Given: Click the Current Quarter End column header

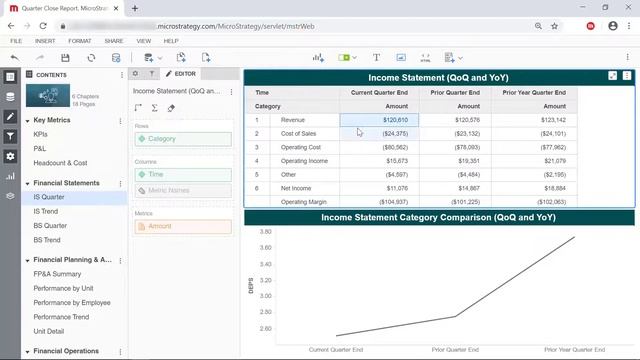Looking at the screenshot, I should click(379, 93).
